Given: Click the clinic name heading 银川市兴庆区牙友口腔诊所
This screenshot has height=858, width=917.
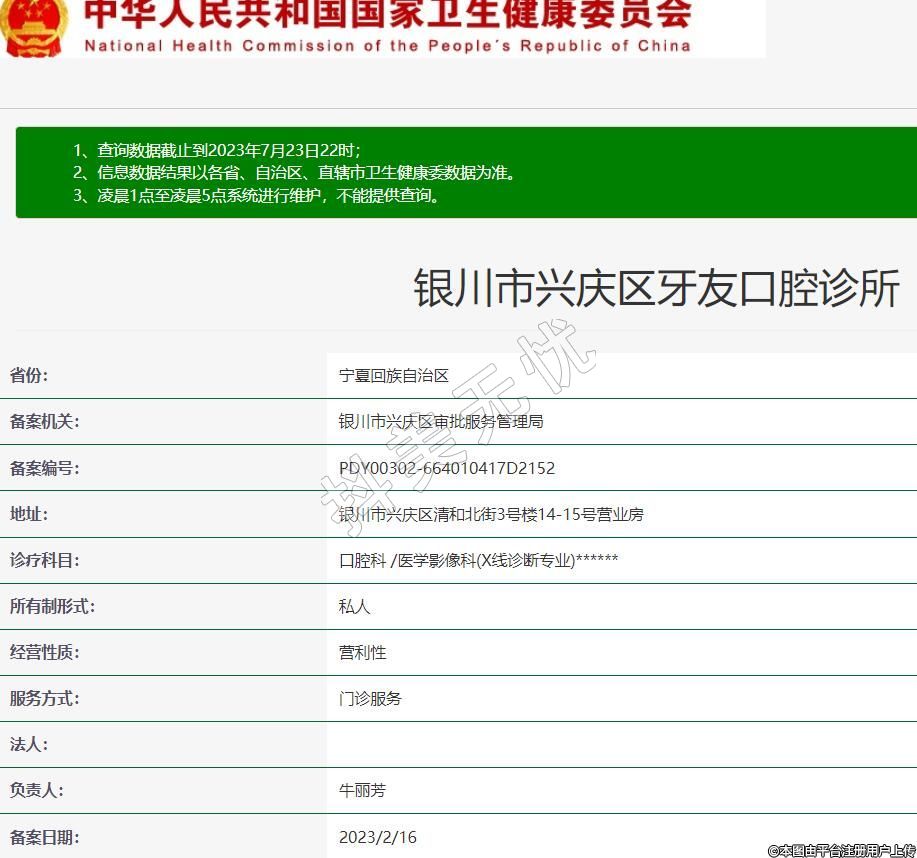Looking at the screenshot, I should tap(656, 289).
